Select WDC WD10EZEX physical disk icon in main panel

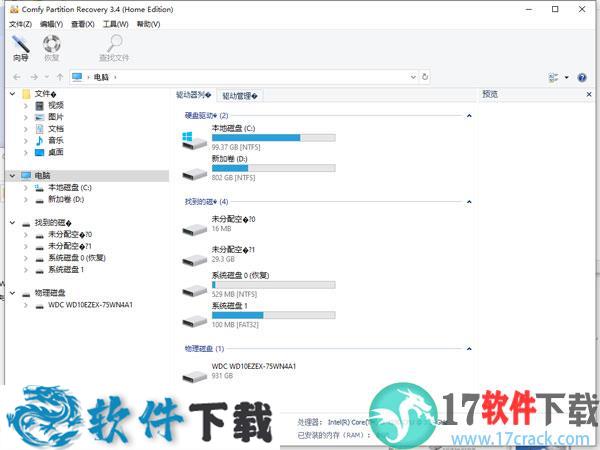[x=194, y=376]
